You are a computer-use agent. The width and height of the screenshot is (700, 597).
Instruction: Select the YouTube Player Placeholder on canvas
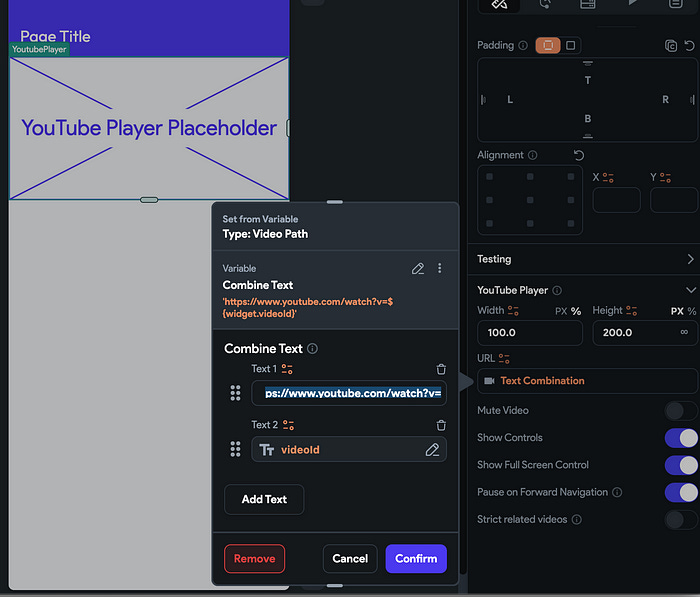149,128
